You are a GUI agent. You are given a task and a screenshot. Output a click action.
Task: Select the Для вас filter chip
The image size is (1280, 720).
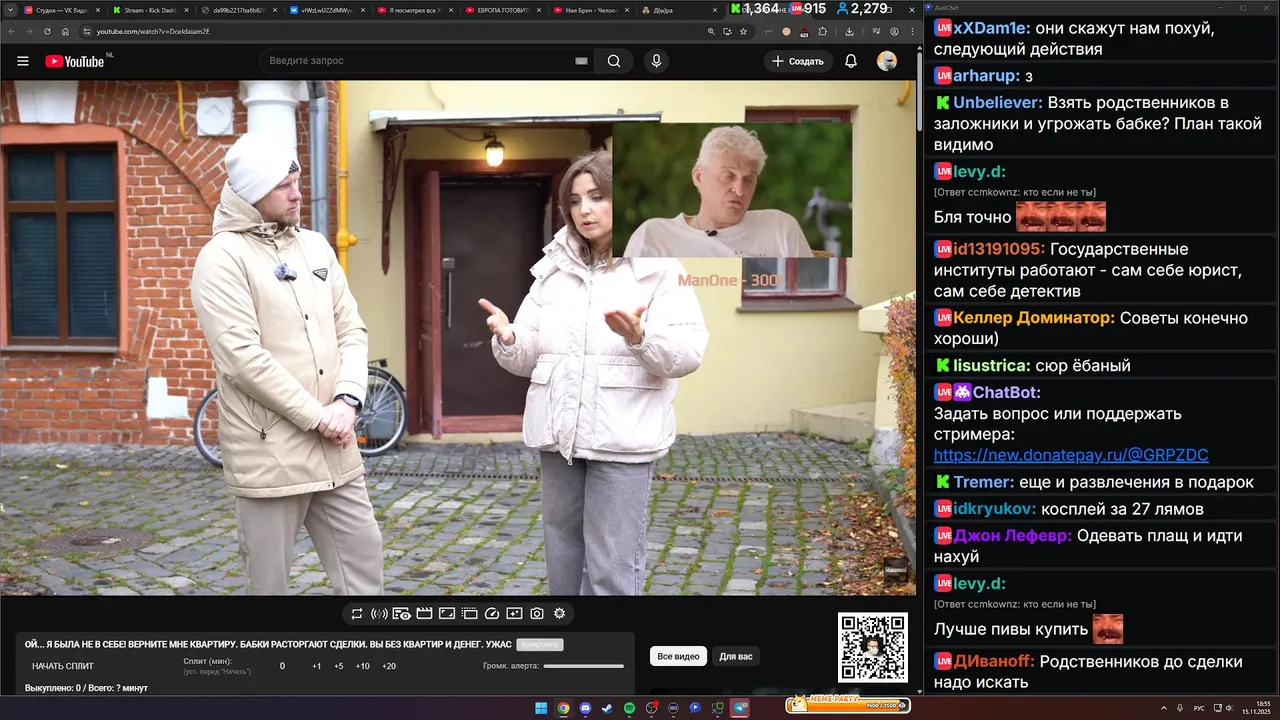click(x=736, y=656)
